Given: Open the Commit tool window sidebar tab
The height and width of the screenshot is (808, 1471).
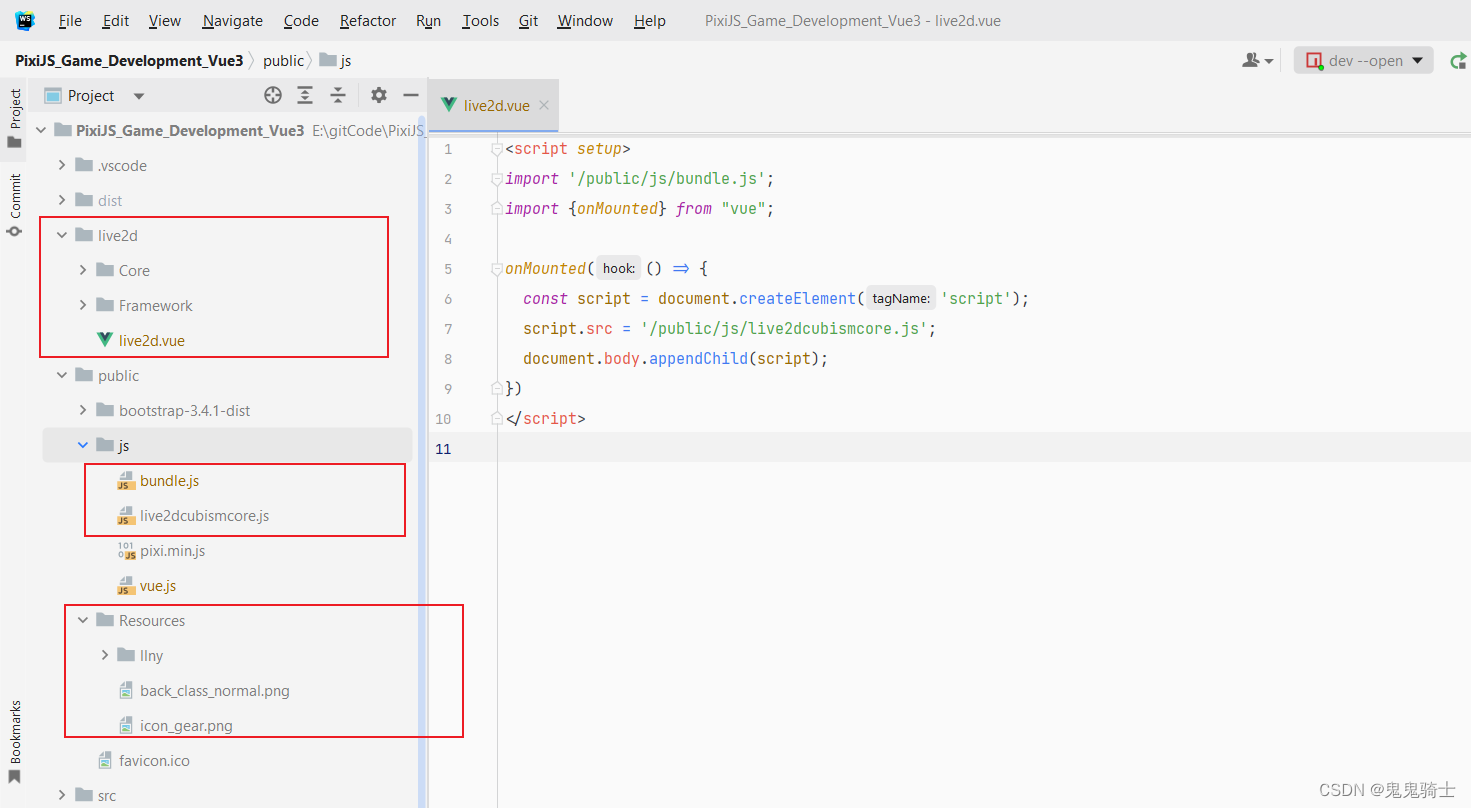Looking at the screenshot, I should point(15,205).
